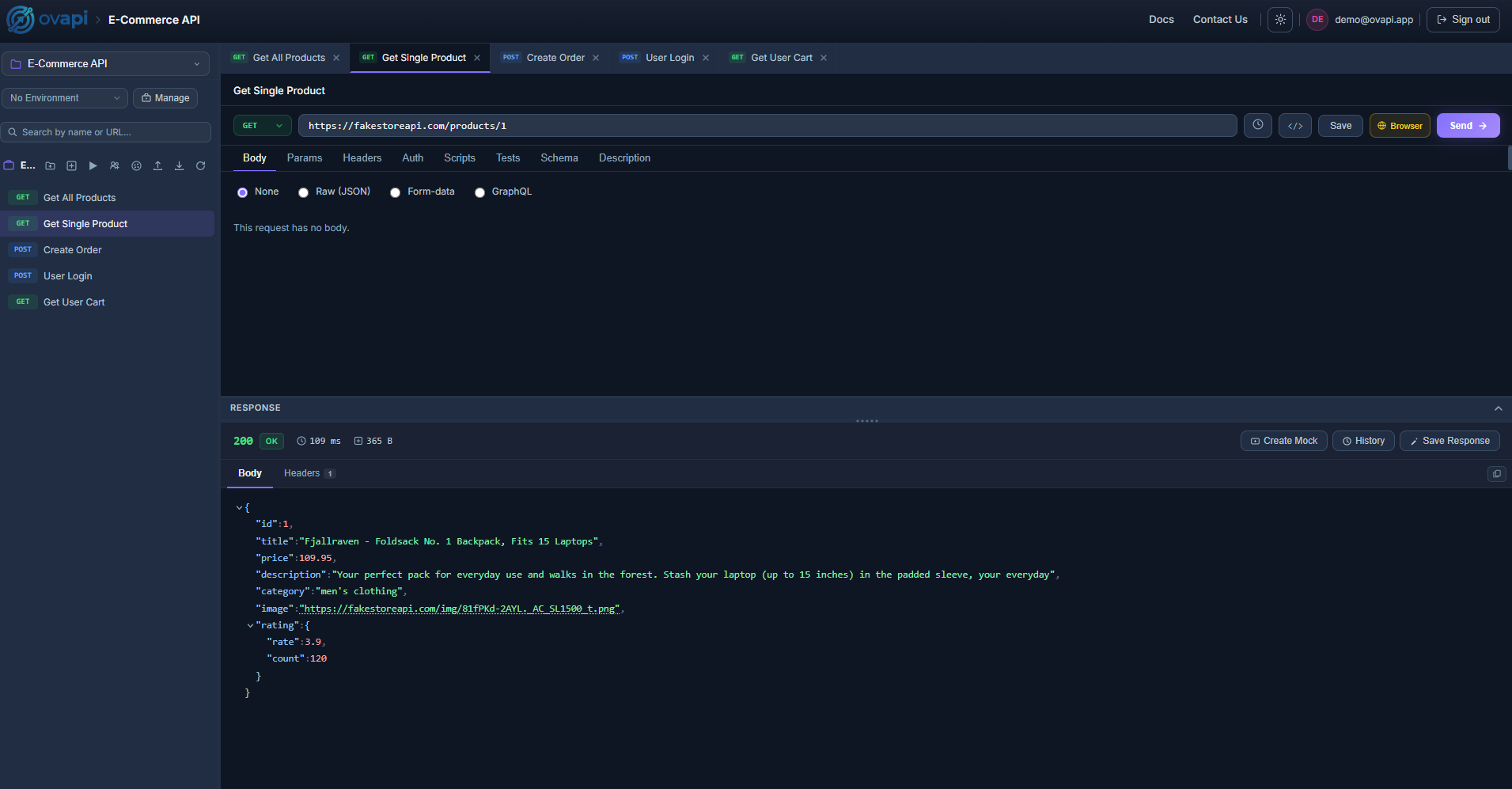Open request history via the clock icon
Image resolution: width=1512 pixels, height=789 pixels.
(1257, 125)
